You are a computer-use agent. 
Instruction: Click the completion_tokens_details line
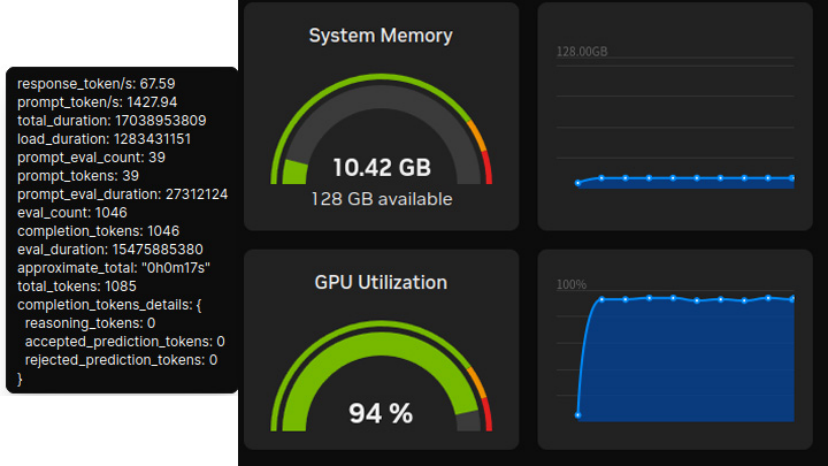tap(110, 304)
